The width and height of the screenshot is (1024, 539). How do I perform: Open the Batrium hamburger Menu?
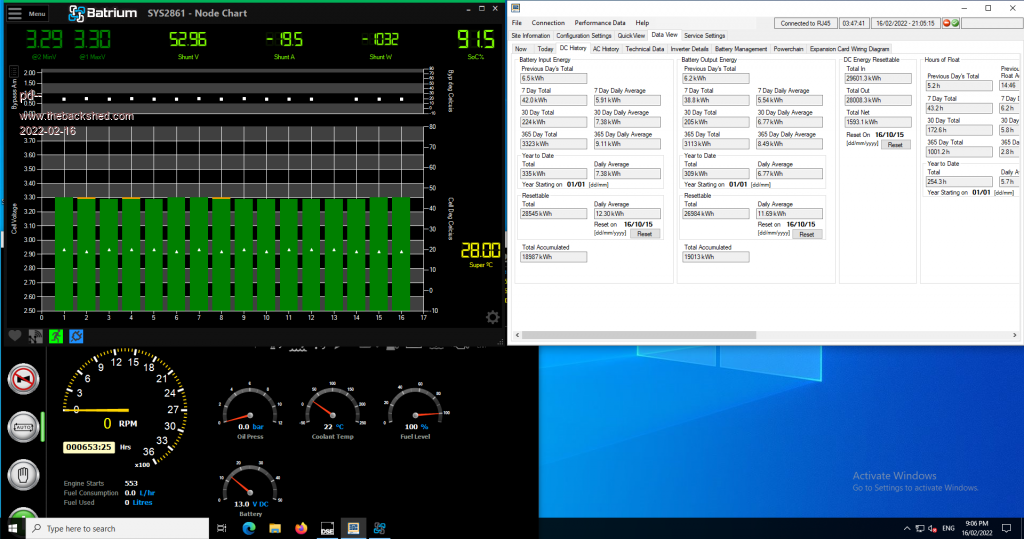27,14
